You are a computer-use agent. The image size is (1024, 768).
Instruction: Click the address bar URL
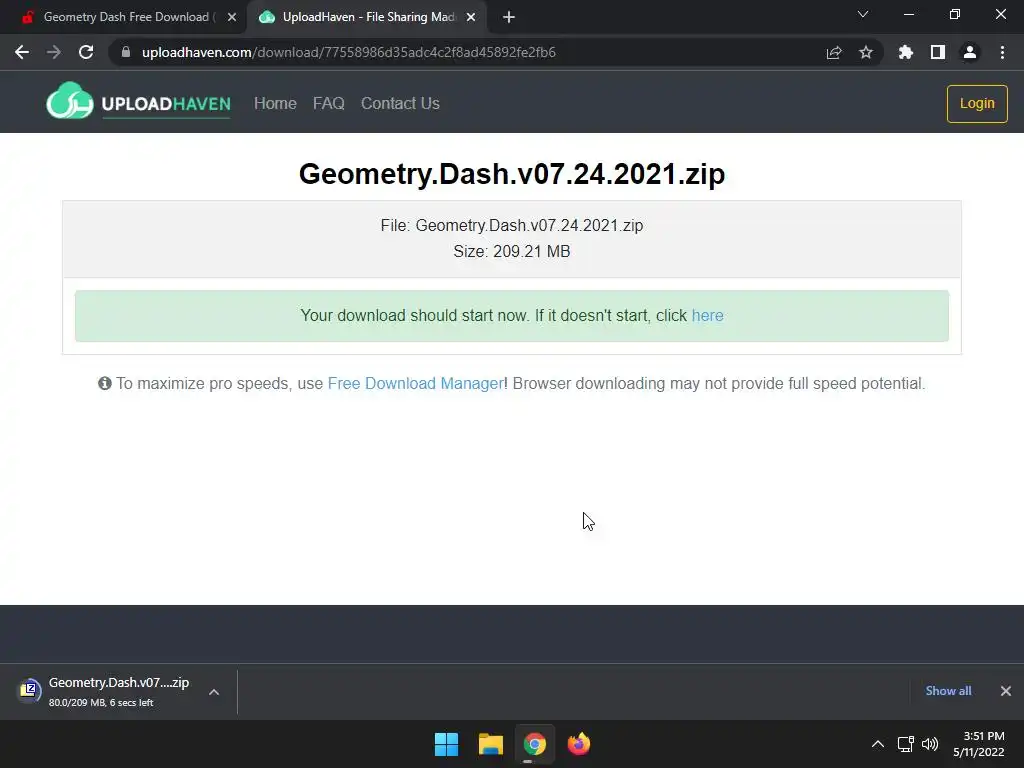pyautogui.click(x=349, y=52)
